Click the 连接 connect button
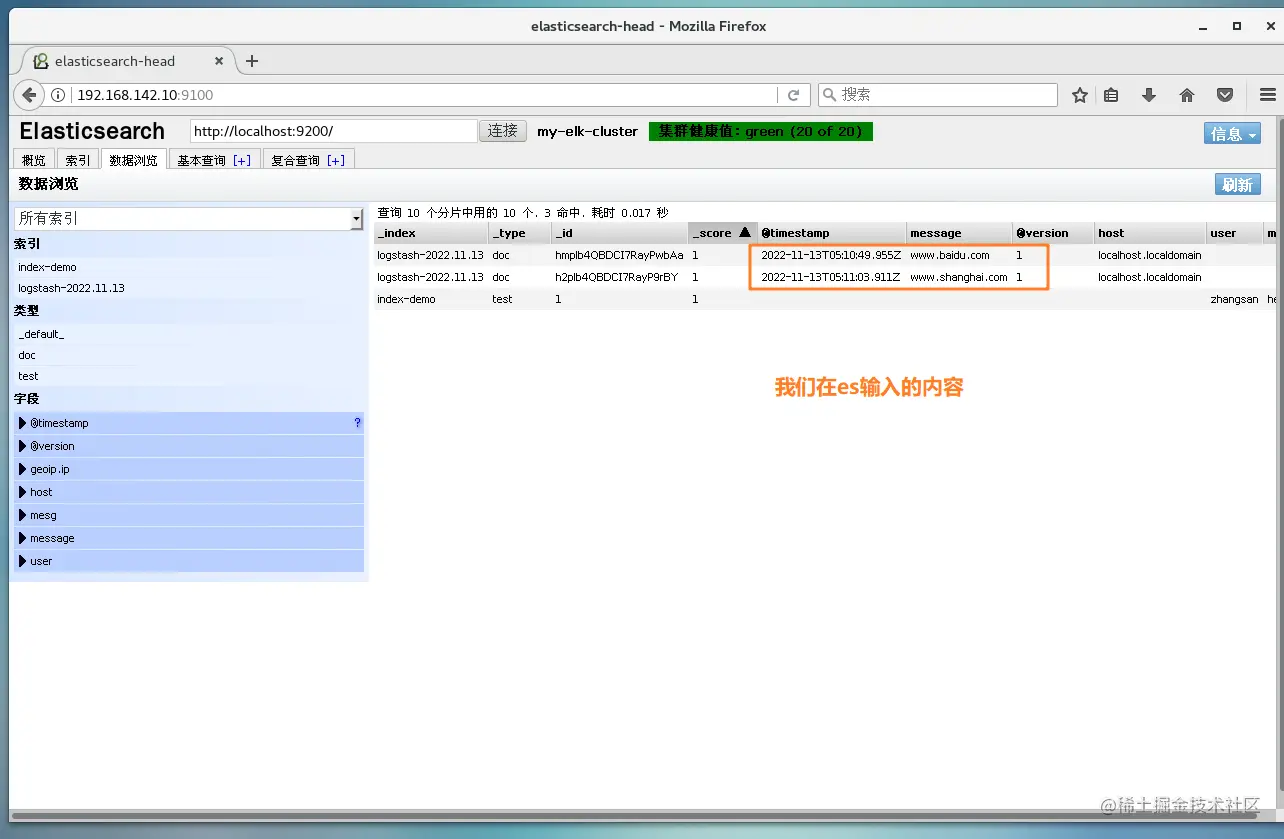Screen dimensions: 1284x839 [x=502, y=130]
